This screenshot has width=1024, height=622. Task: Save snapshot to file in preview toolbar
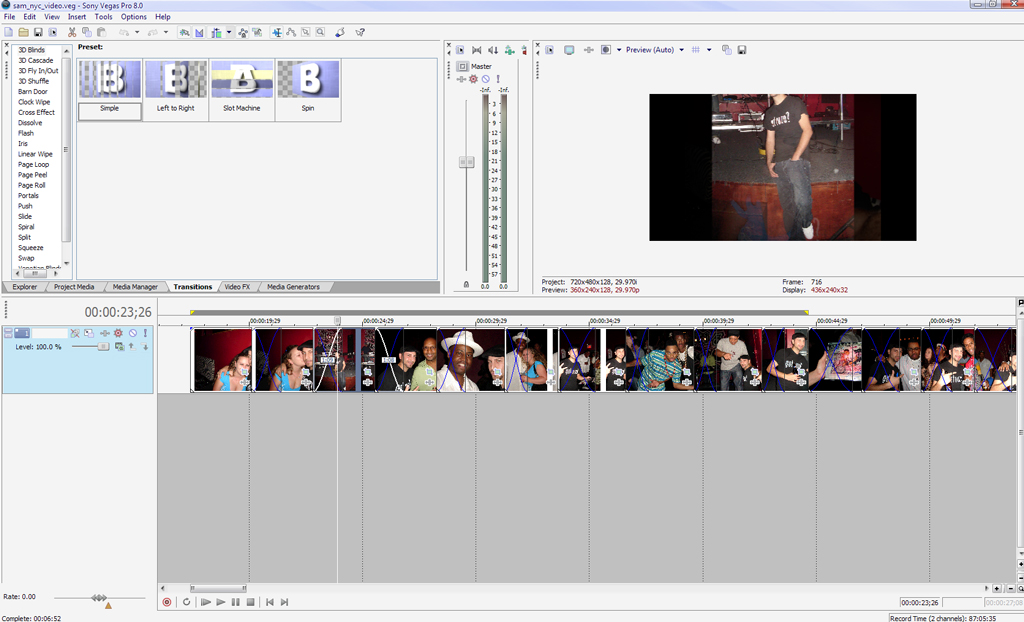point(742,50)
